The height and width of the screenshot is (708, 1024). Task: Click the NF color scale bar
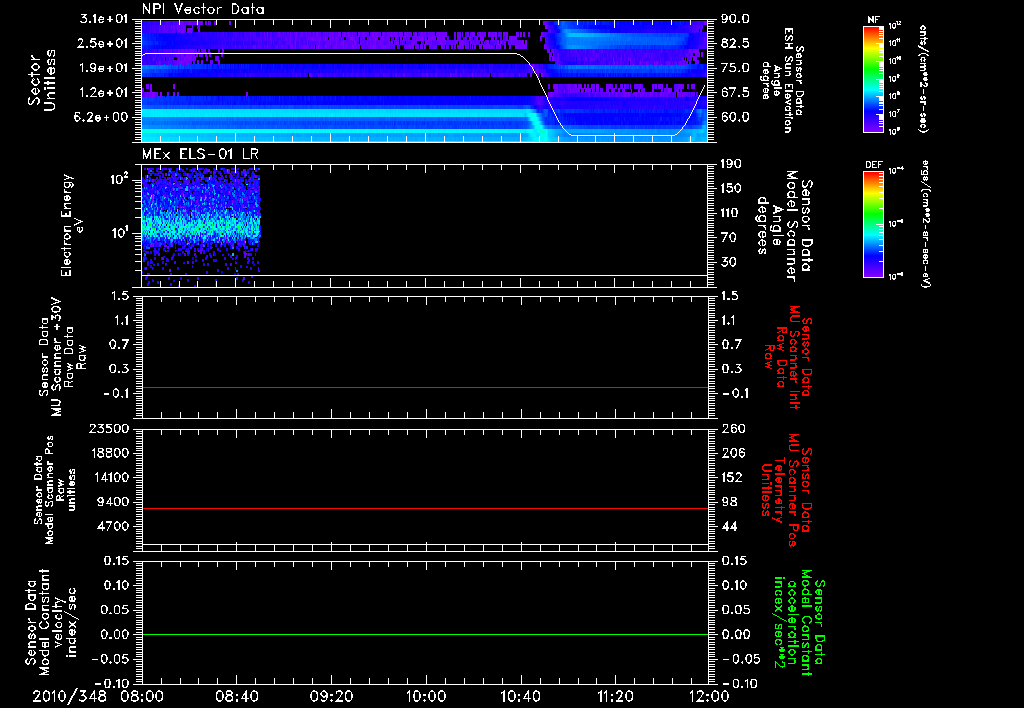click(872, 79)
